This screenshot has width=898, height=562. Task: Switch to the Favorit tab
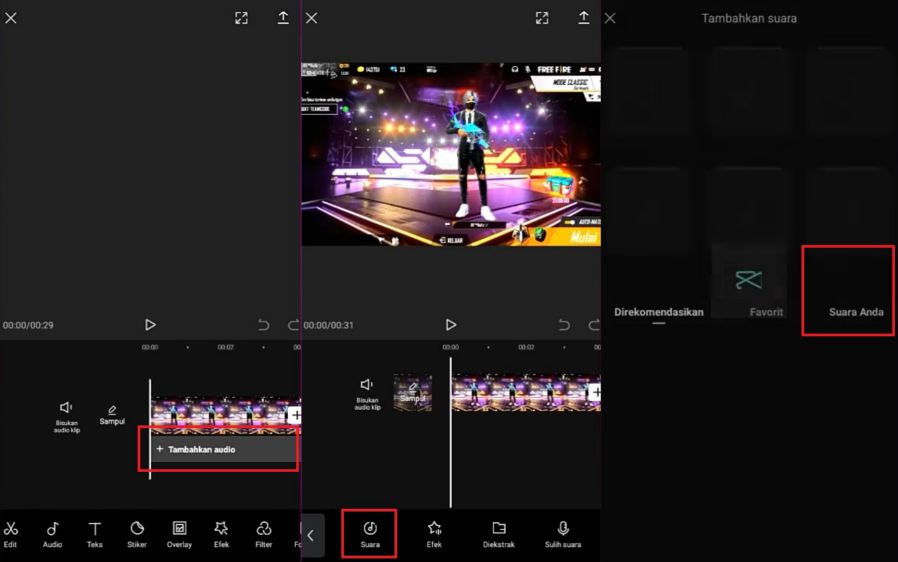point(766,312)
